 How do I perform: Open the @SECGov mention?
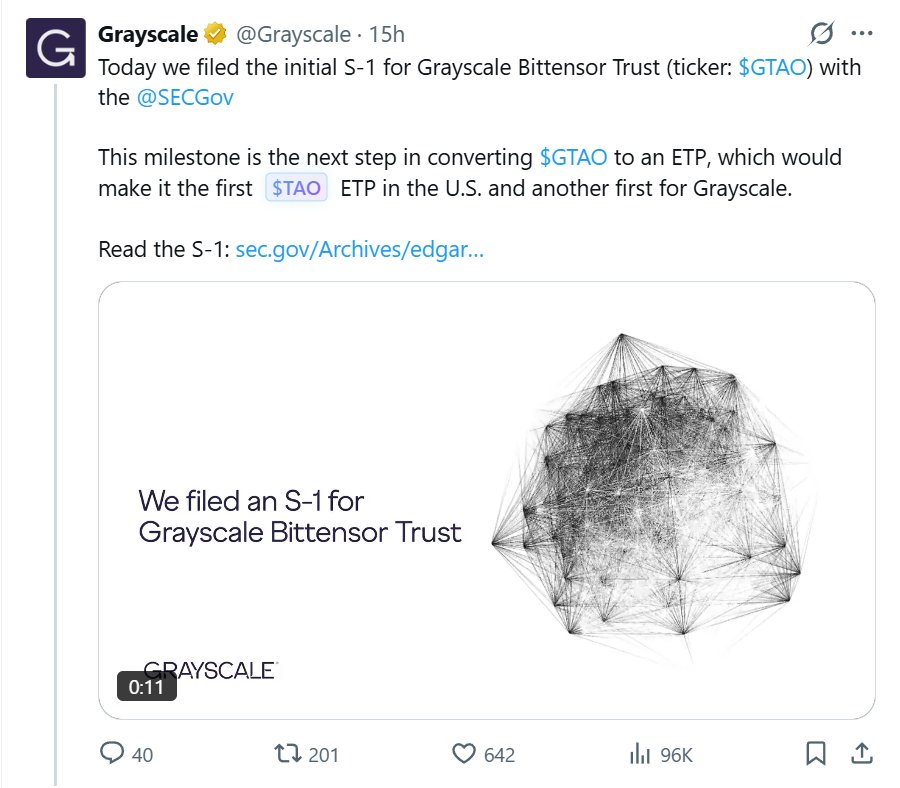[184, 98]
